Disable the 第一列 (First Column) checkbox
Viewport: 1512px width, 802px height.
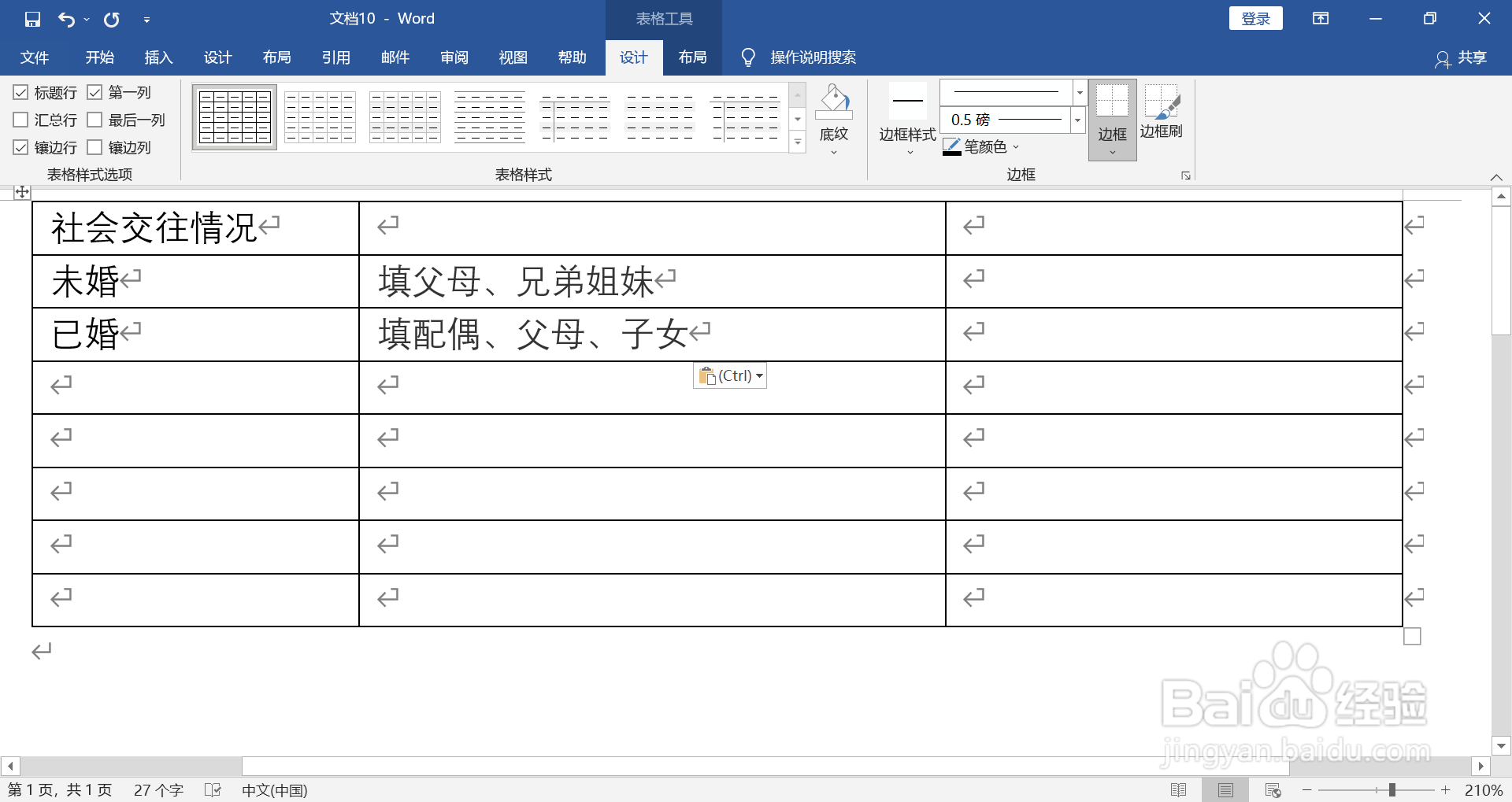(95, 92)
